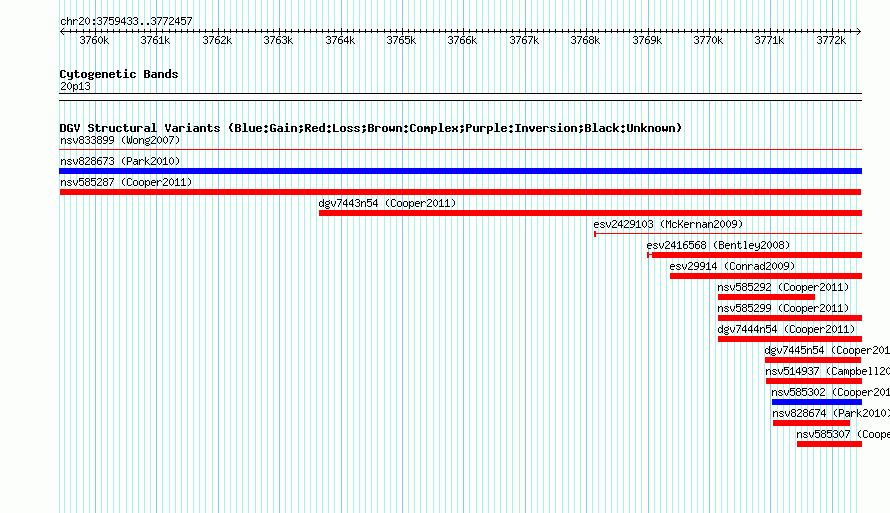Click the Cytogenetic Bands track title

[x=119, y=74]
